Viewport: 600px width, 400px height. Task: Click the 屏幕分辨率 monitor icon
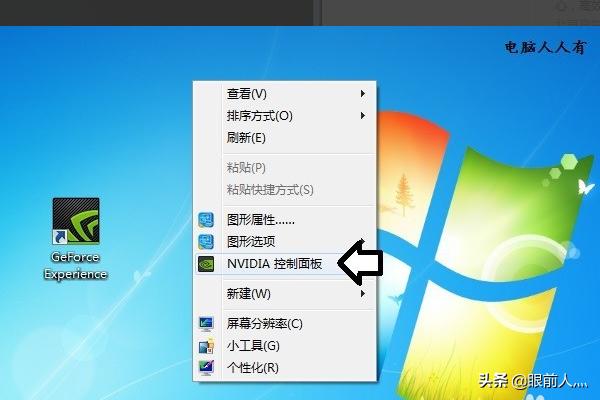206,323
